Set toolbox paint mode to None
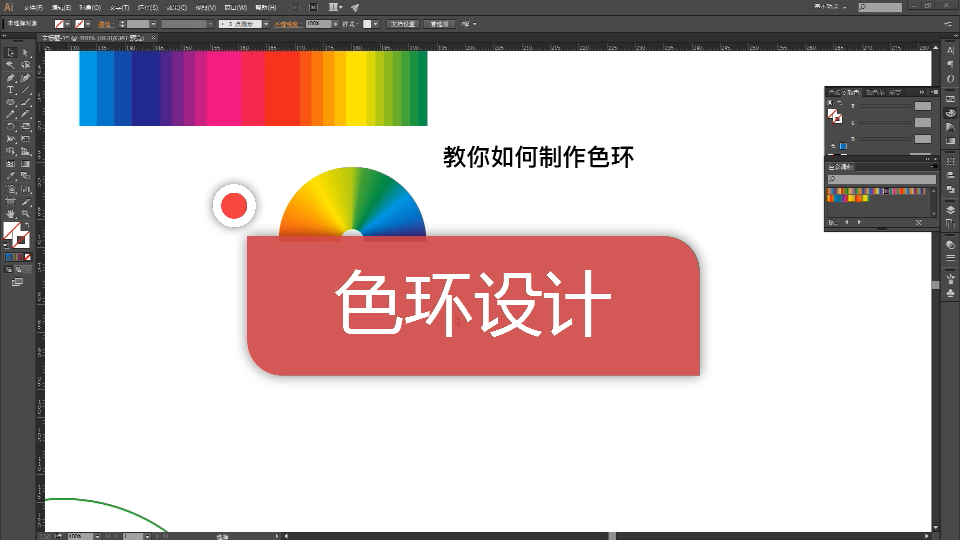The height and width of the screenshot is (540, 960). [28, 257]
